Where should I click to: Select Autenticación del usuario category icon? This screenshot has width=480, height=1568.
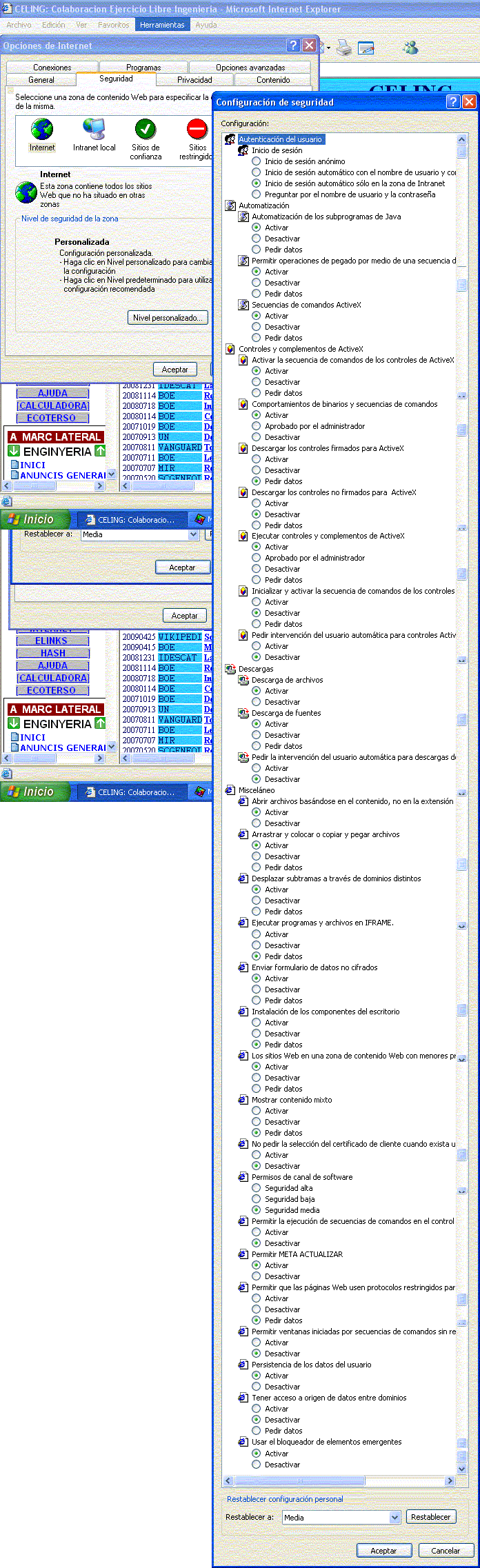tap(230, 139)
